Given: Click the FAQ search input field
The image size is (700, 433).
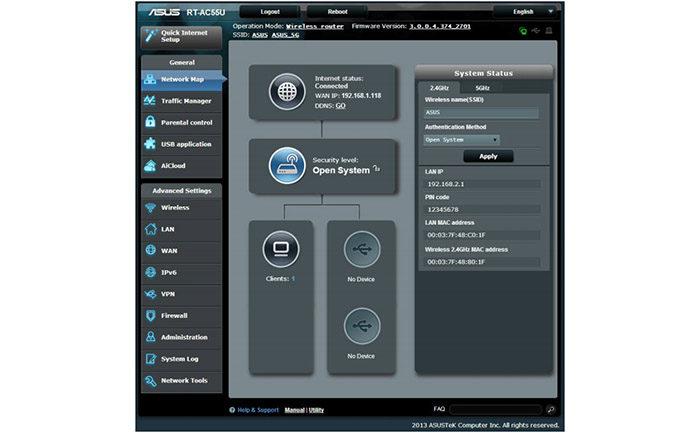Looking at the screenshot, I should pos(496,409).
